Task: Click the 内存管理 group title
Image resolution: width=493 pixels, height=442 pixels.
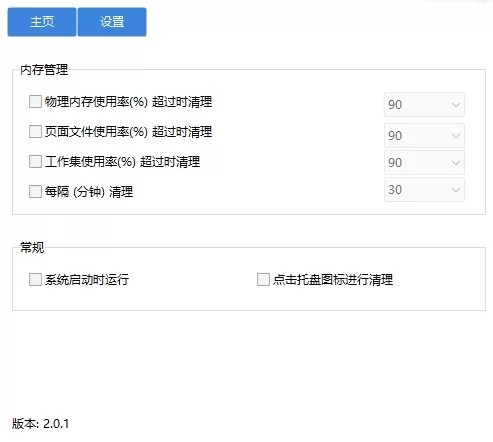Action: (44, 70)
